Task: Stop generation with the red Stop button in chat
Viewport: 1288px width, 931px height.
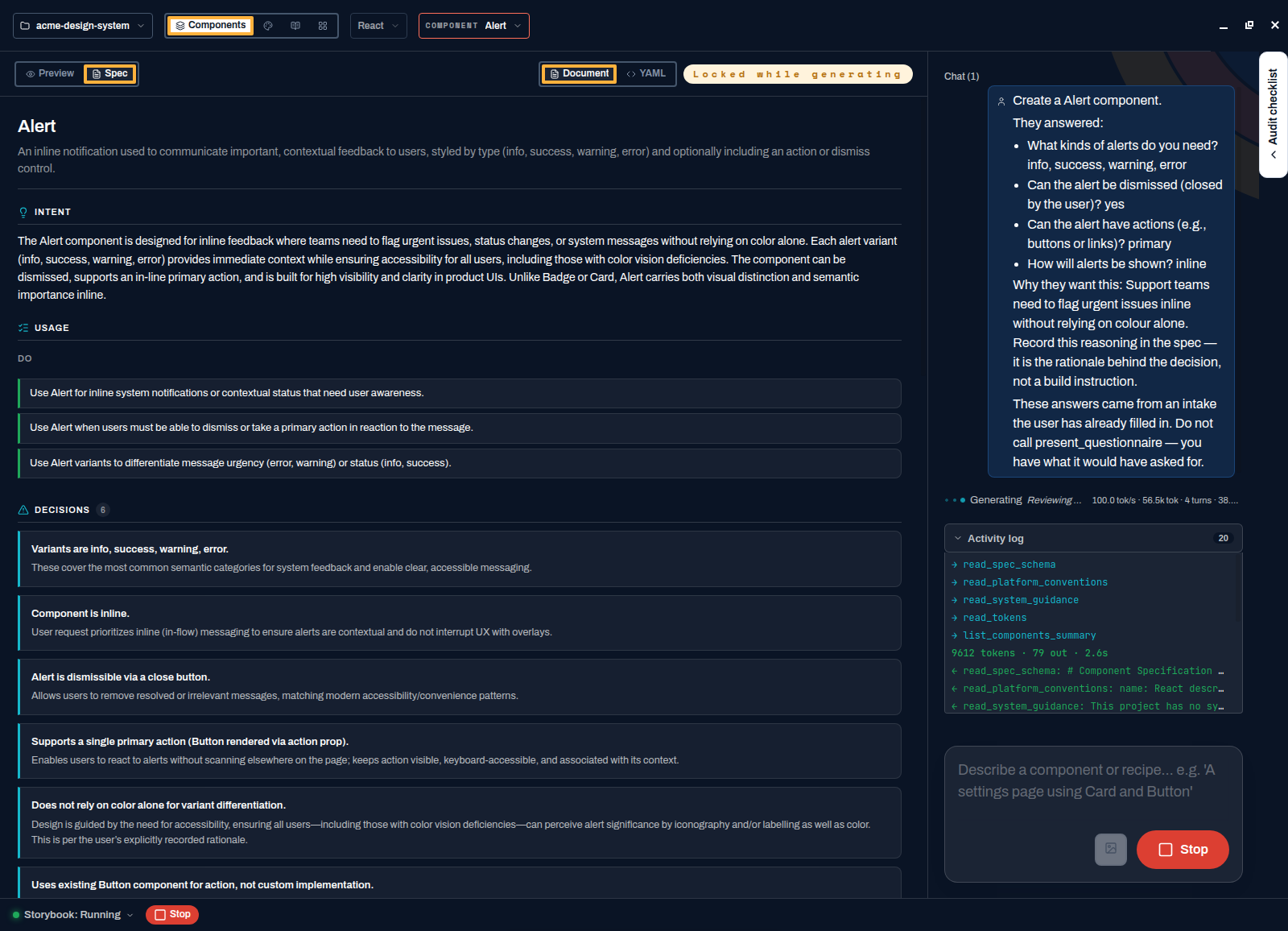Action: coord(1183,849)
